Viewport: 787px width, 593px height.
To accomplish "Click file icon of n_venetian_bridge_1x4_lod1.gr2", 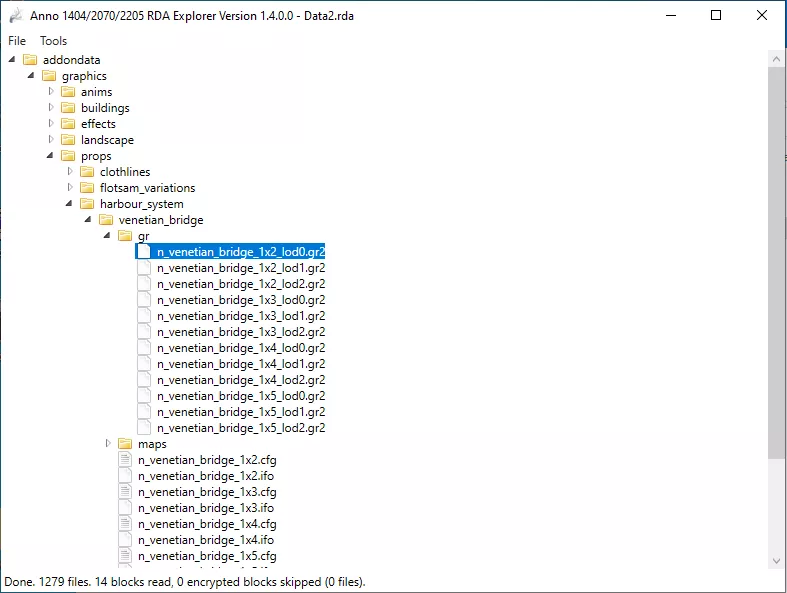I will pos(144,364).
